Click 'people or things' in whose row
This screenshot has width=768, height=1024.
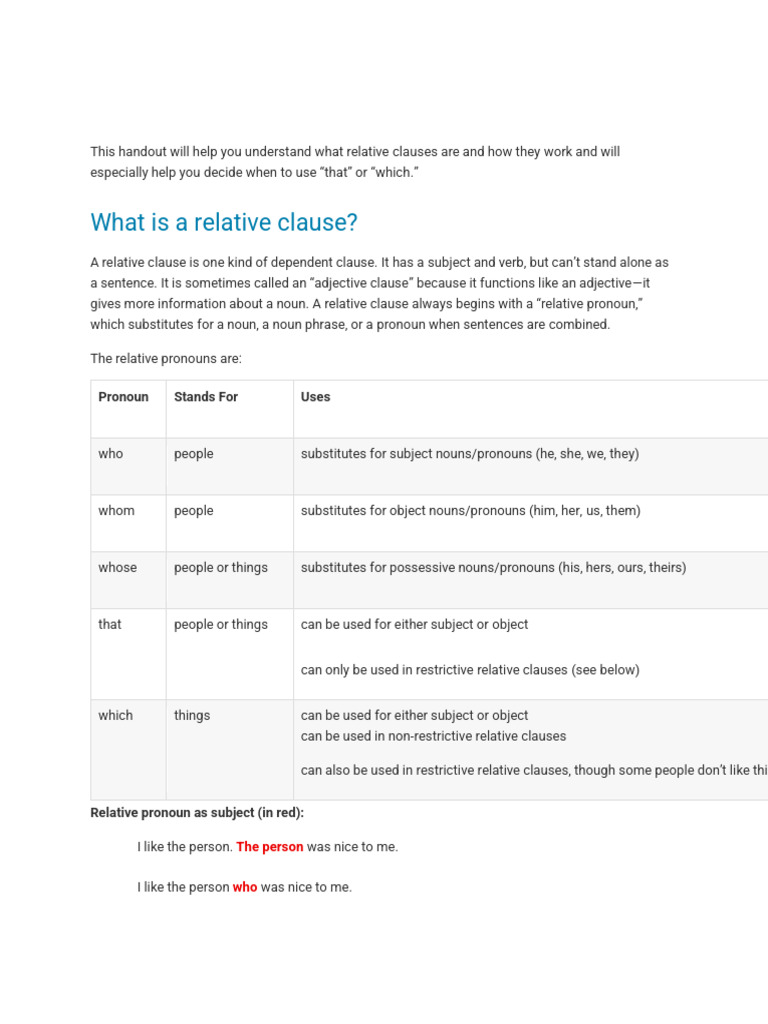pos(221,568)
